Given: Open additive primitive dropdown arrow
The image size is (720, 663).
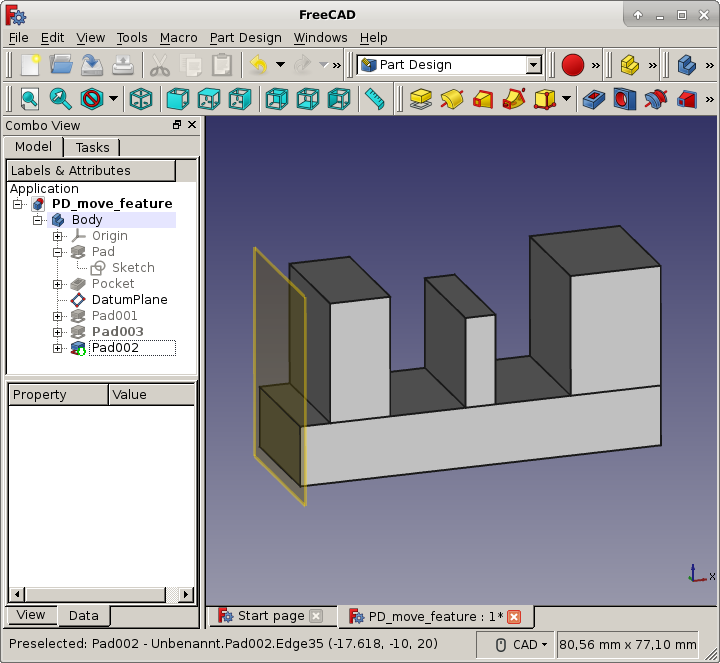Looking at the screenshot, I should coord(567,99).
